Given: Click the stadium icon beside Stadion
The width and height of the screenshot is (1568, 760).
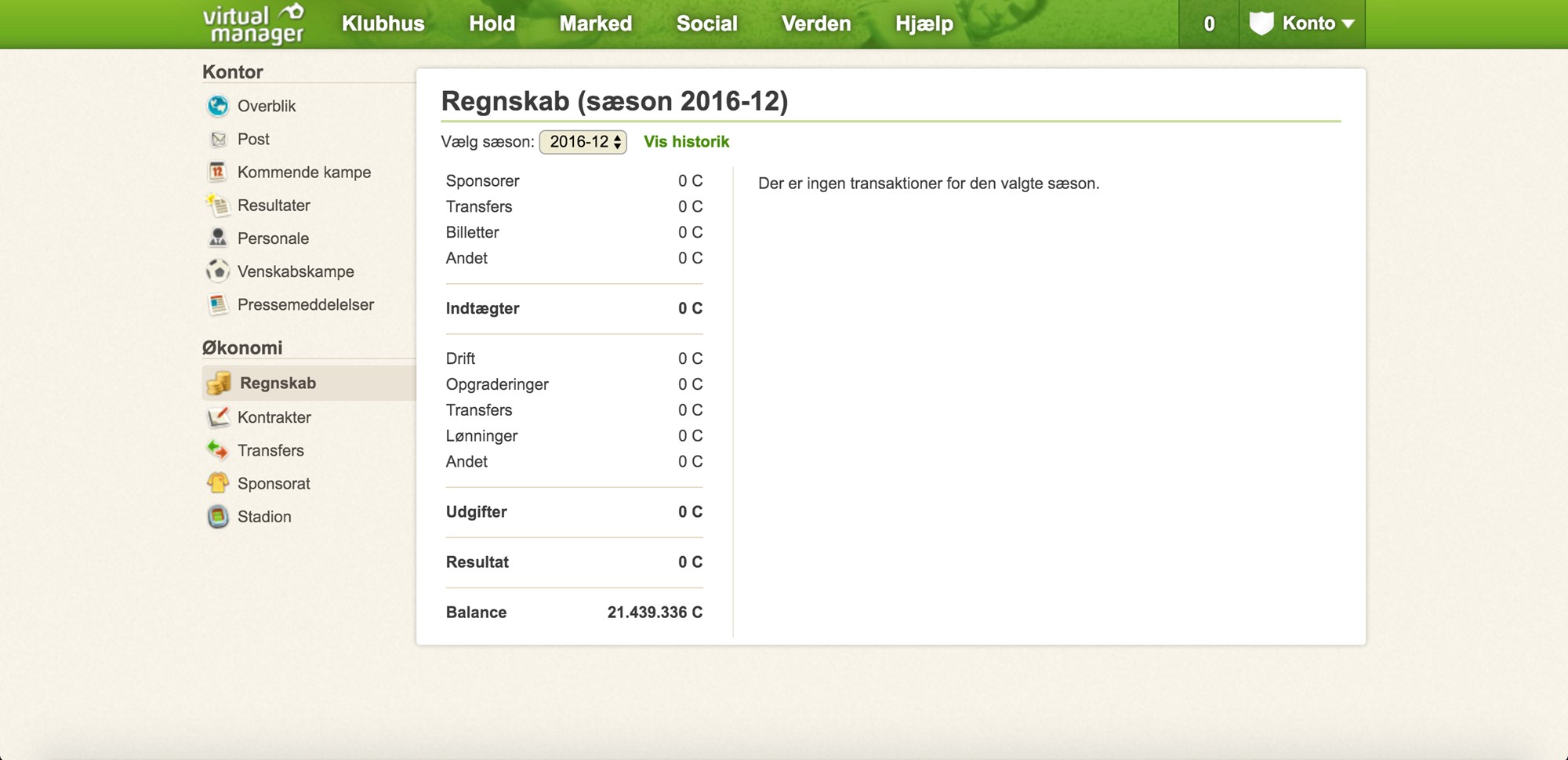Looking at the screenshot, I should click(218, 516).
